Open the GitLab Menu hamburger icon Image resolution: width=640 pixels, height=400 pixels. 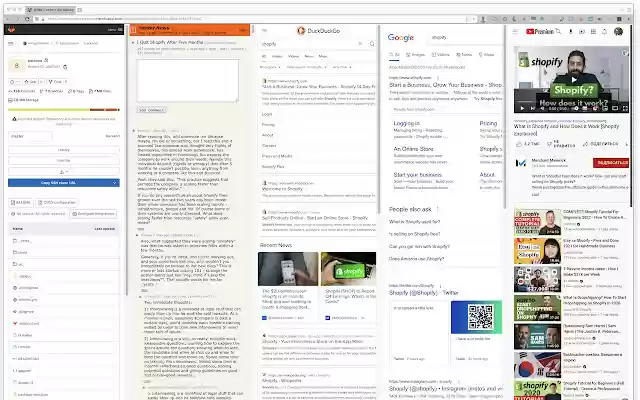[x=120, y=29]
